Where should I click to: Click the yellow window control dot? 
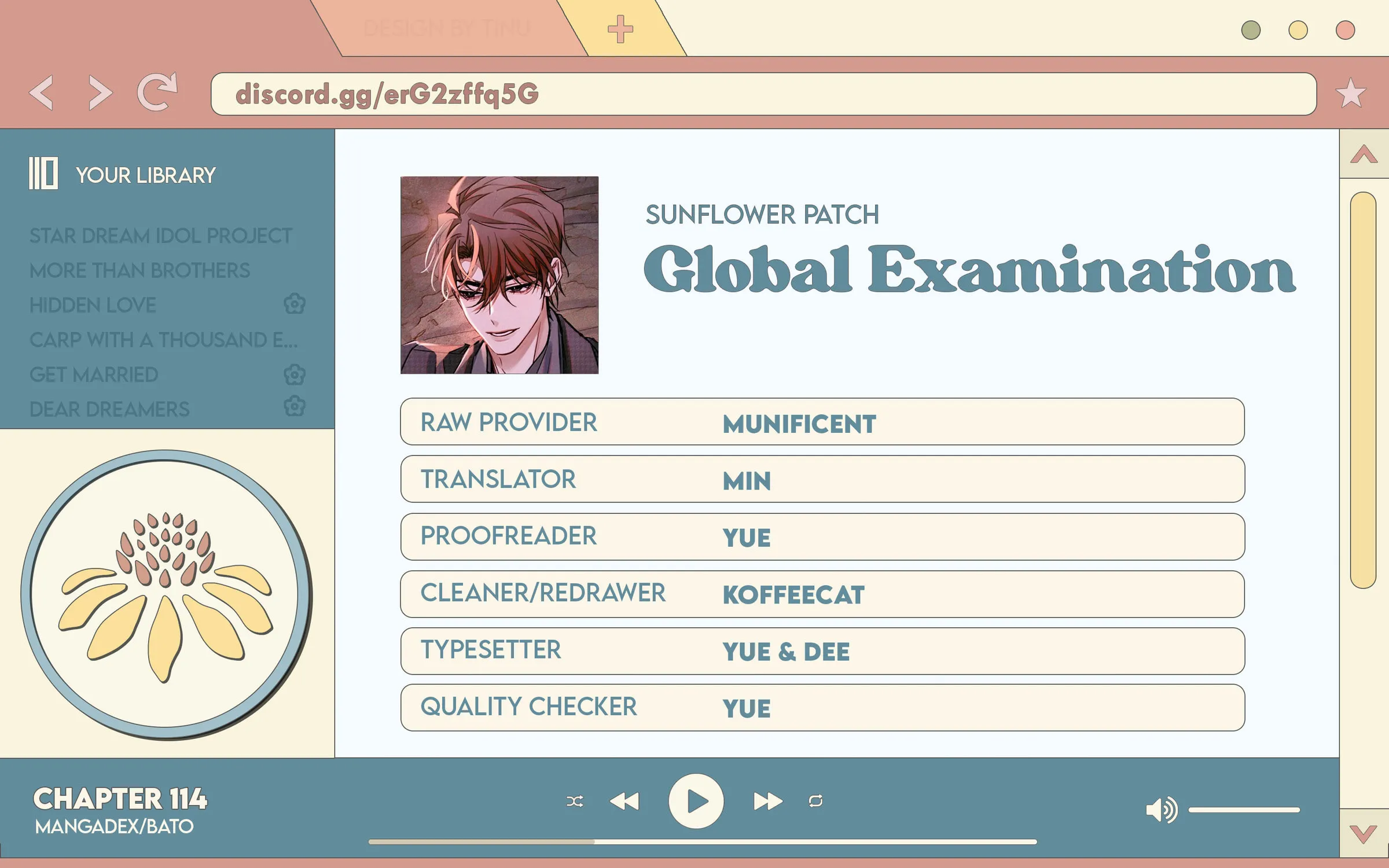point(1298,30)
